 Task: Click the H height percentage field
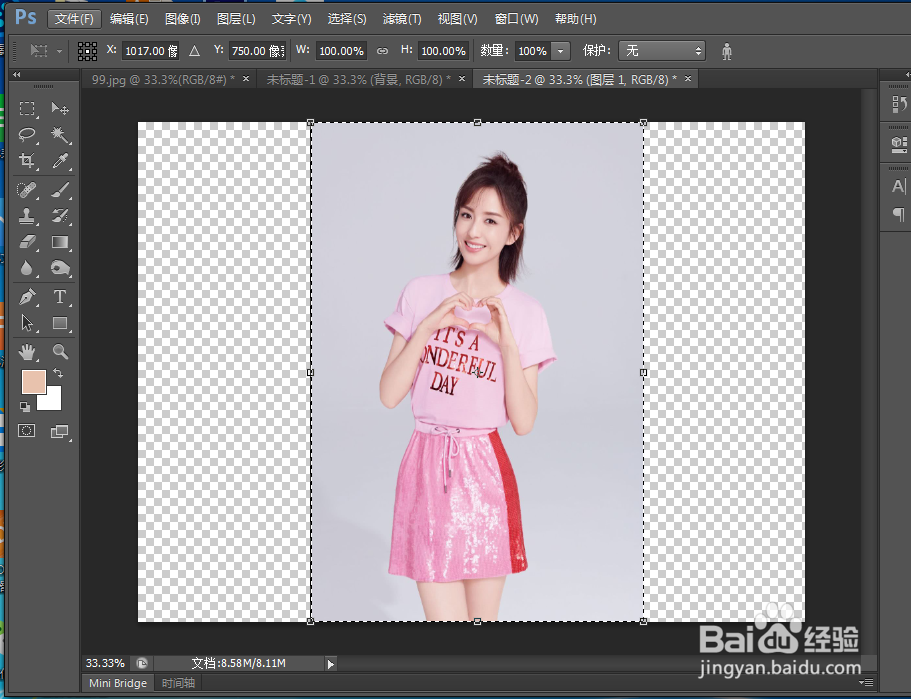point(443,51)
